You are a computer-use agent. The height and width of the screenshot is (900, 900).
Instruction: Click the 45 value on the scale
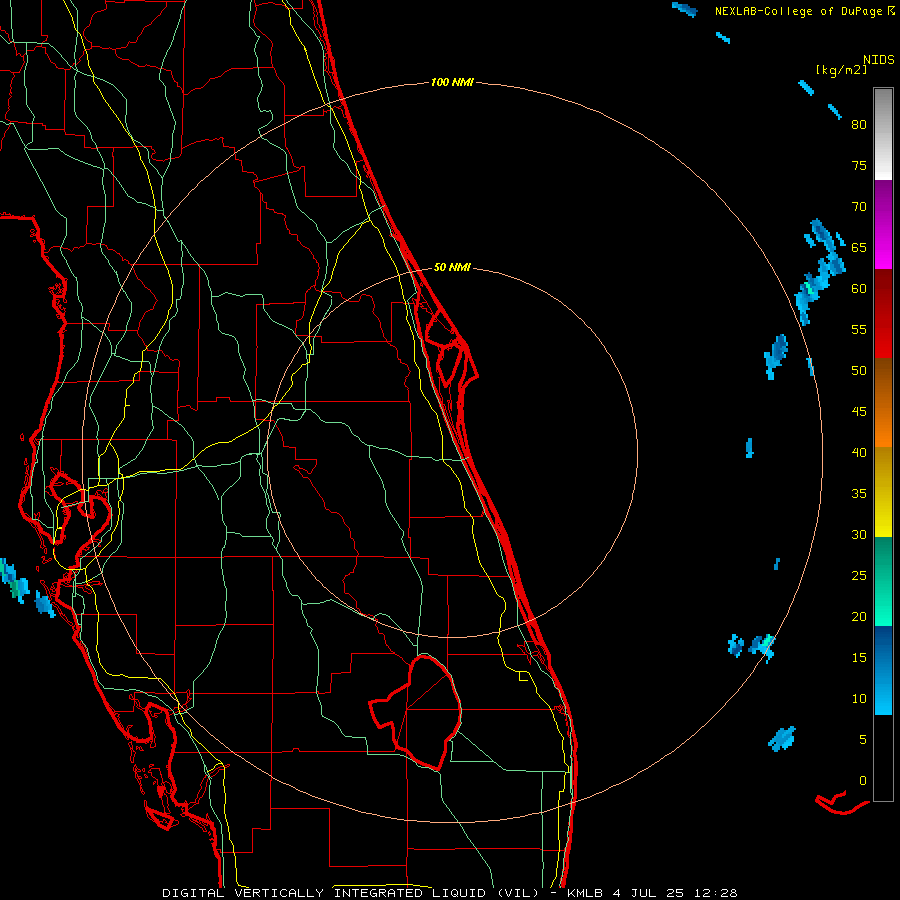859,412
